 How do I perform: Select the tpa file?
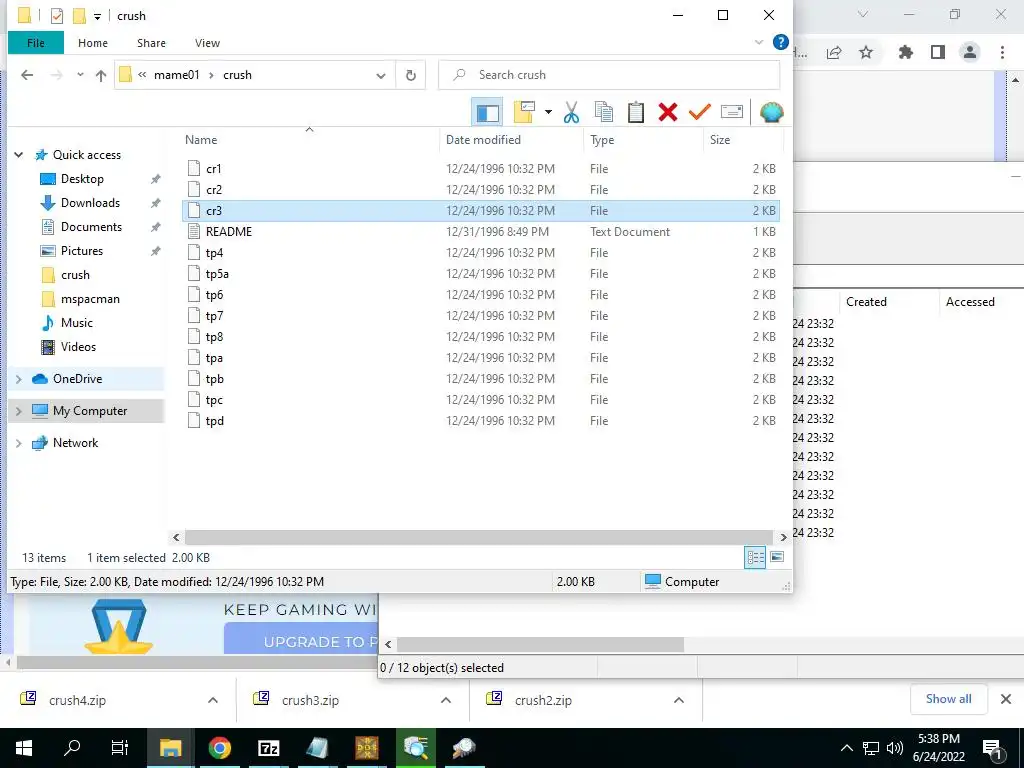coord(481,358)
